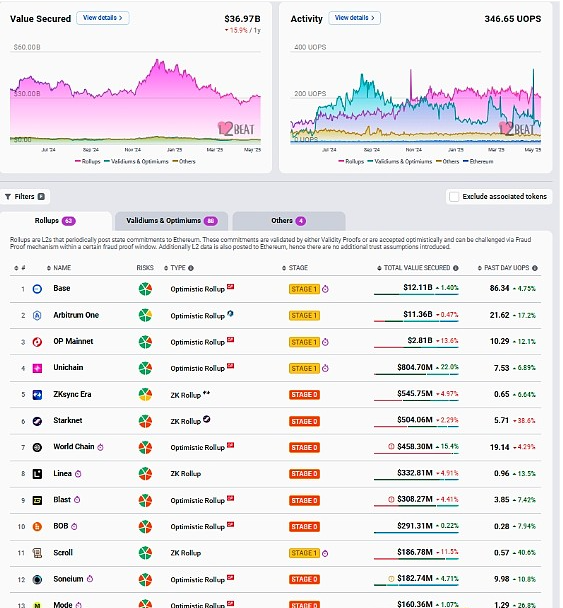Open Value Secured View details link

[x=103, y=18]
